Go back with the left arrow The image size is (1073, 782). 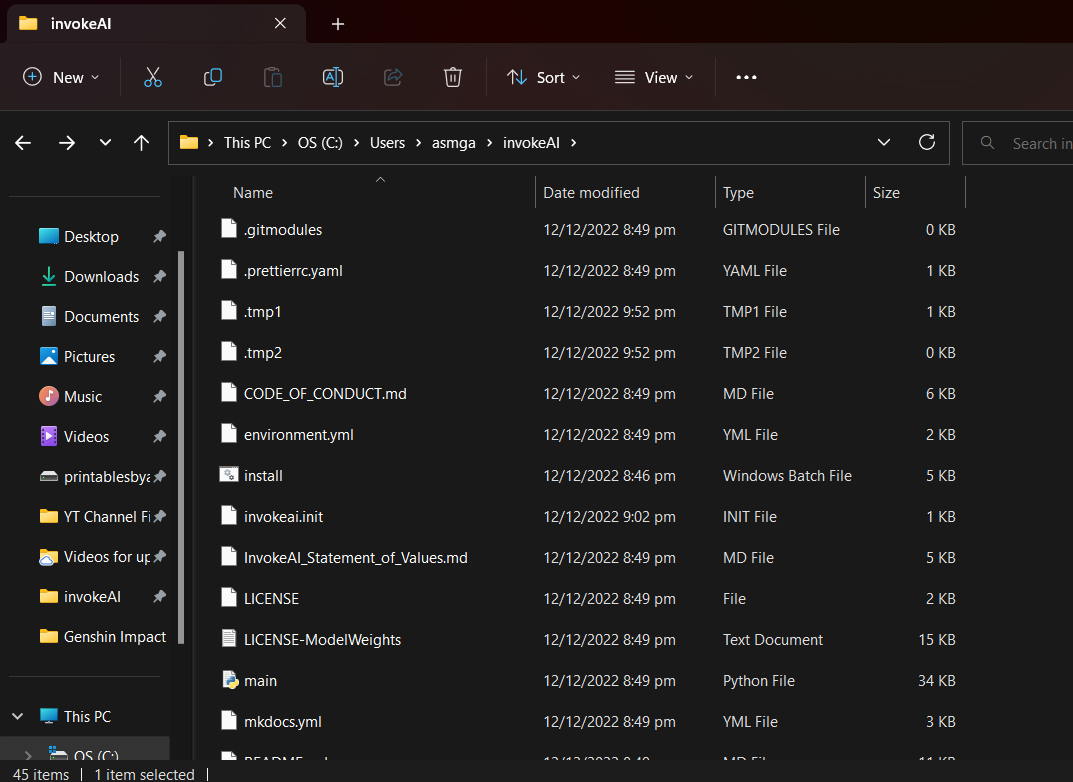(23, 143)
